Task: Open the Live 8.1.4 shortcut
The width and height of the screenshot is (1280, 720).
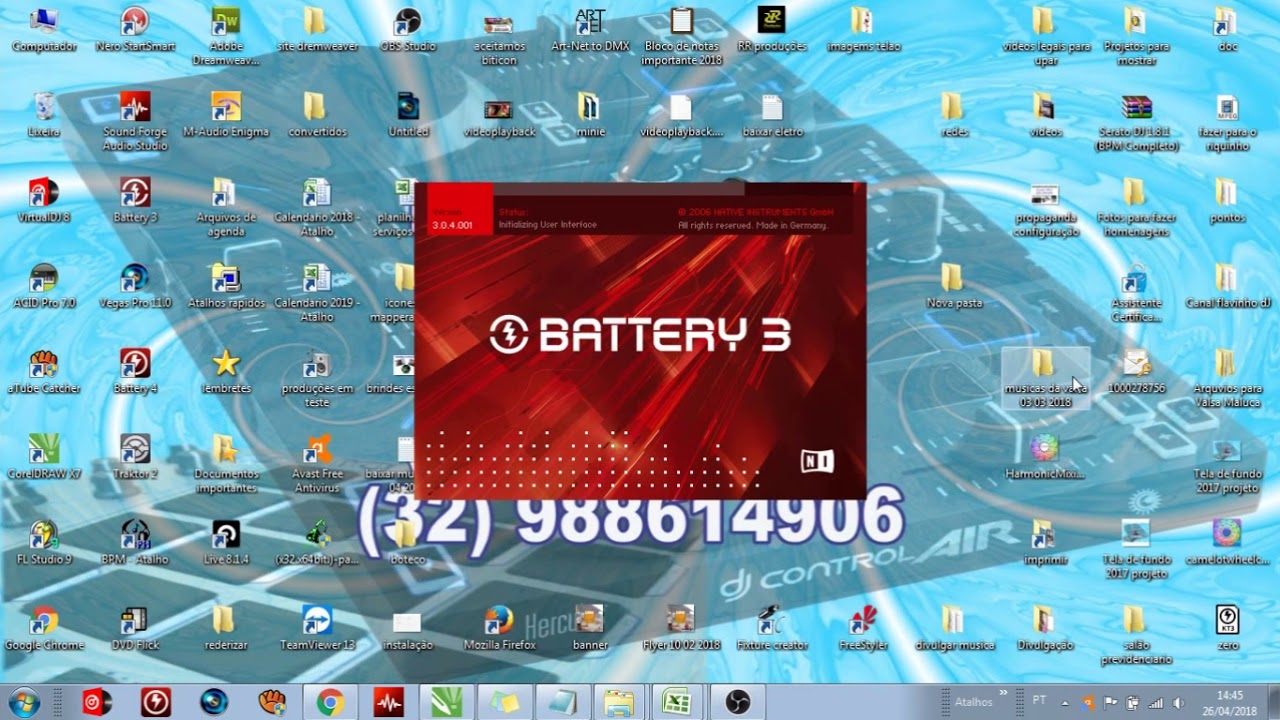Action: click(x=226, y=542)
